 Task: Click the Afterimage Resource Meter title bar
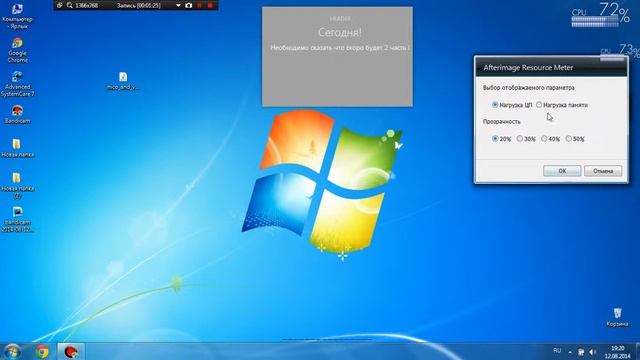point(551,67)
